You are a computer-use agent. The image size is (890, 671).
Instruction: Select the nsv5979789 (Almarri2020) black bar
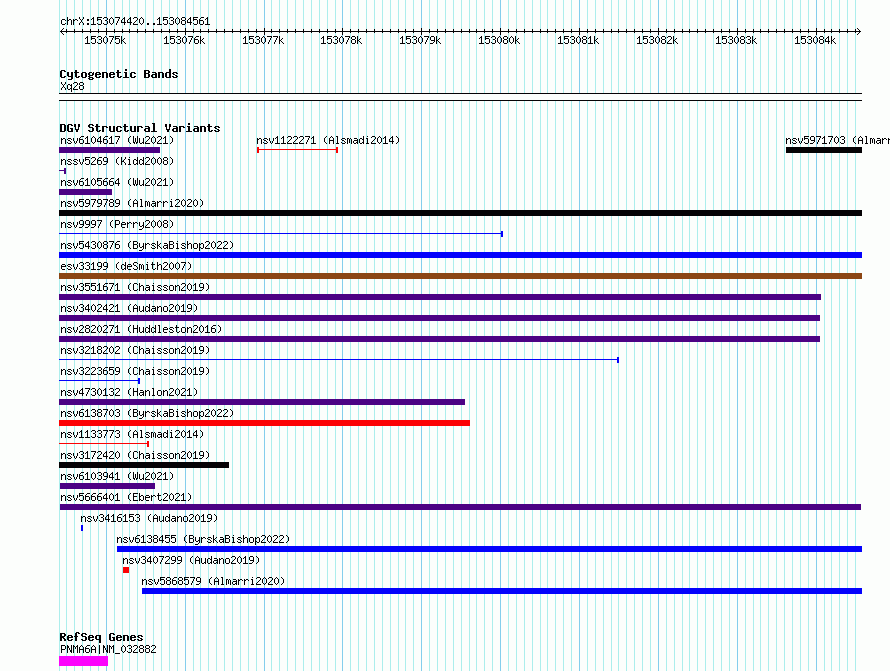pos(460,213)
